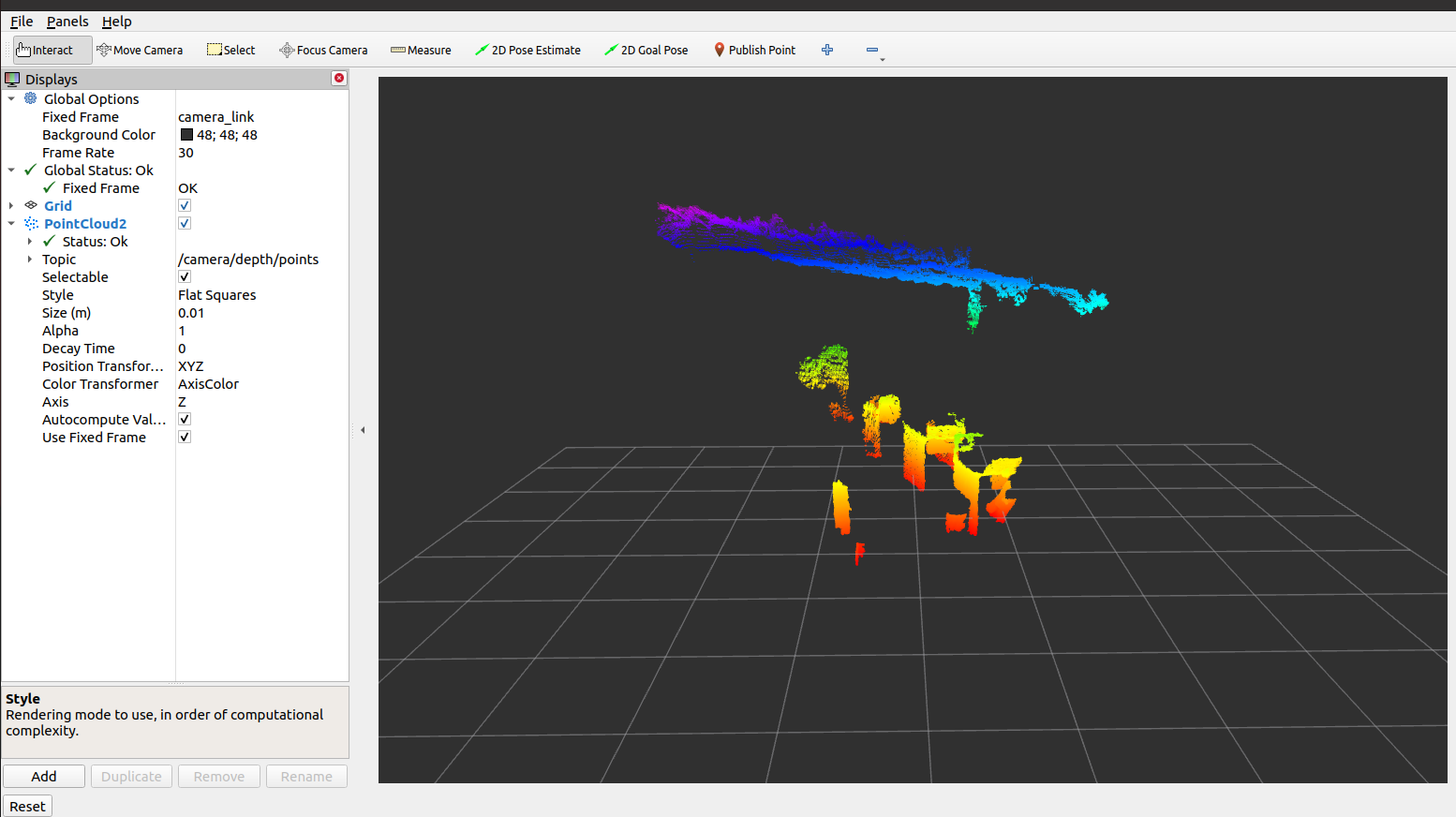Open the Panels menu
This screenshot has height=817, width=1456.
[x=67, y=21]
